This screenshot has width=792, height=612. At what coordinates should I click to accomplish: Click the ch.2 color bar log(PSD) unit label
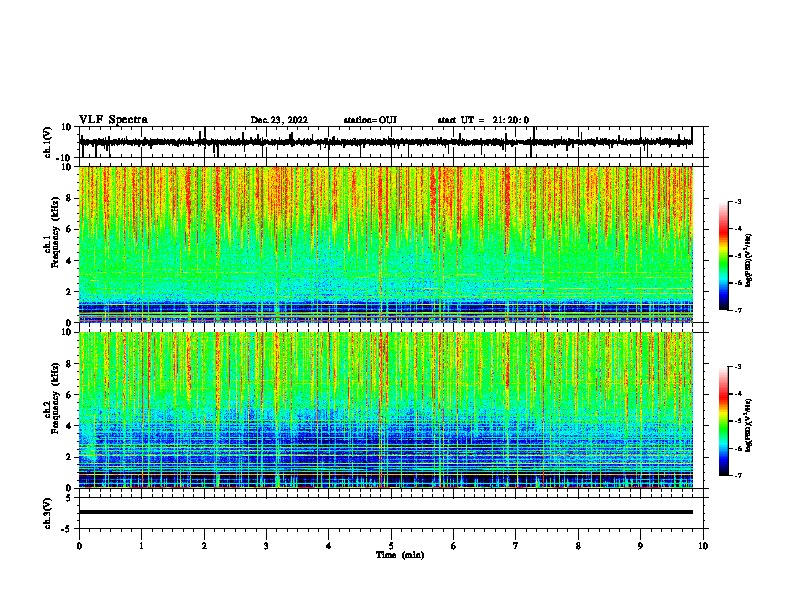[749, 425]
